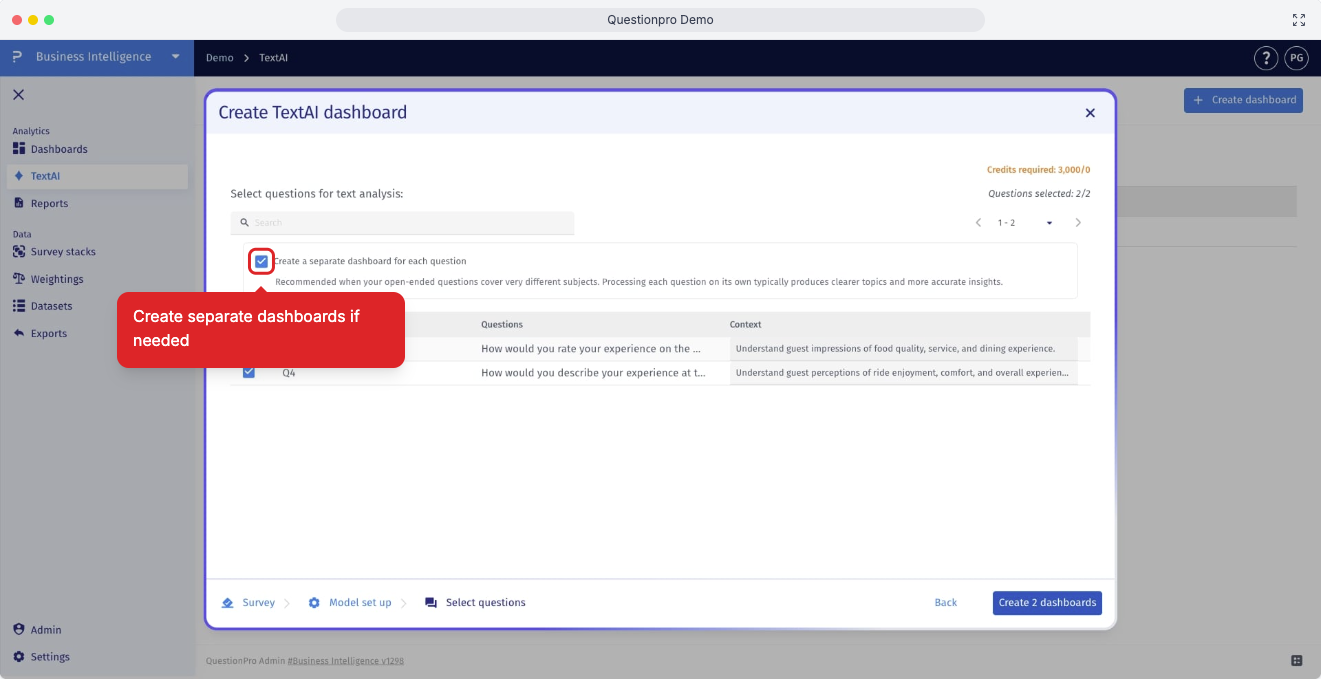Click the QuestionPro logo icon

point(17,57)
